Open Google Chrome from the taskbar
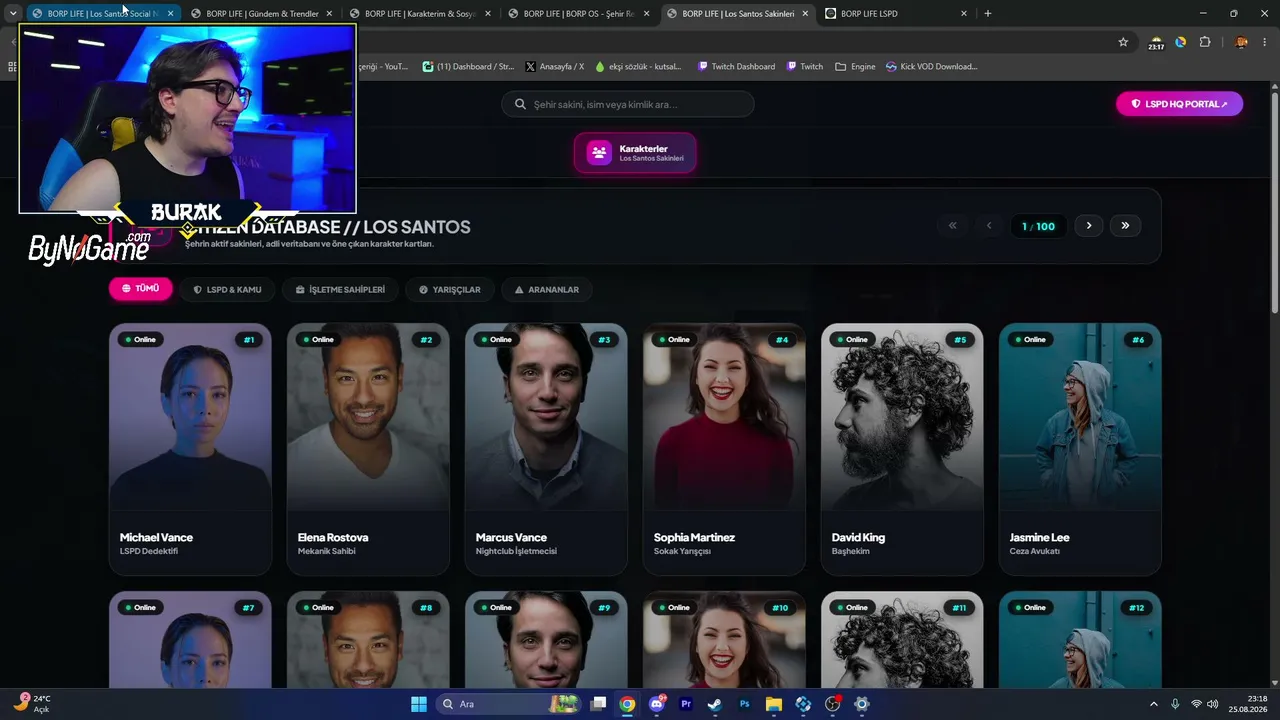Viewport: 1280px width, 720px height. coord(627,704)
